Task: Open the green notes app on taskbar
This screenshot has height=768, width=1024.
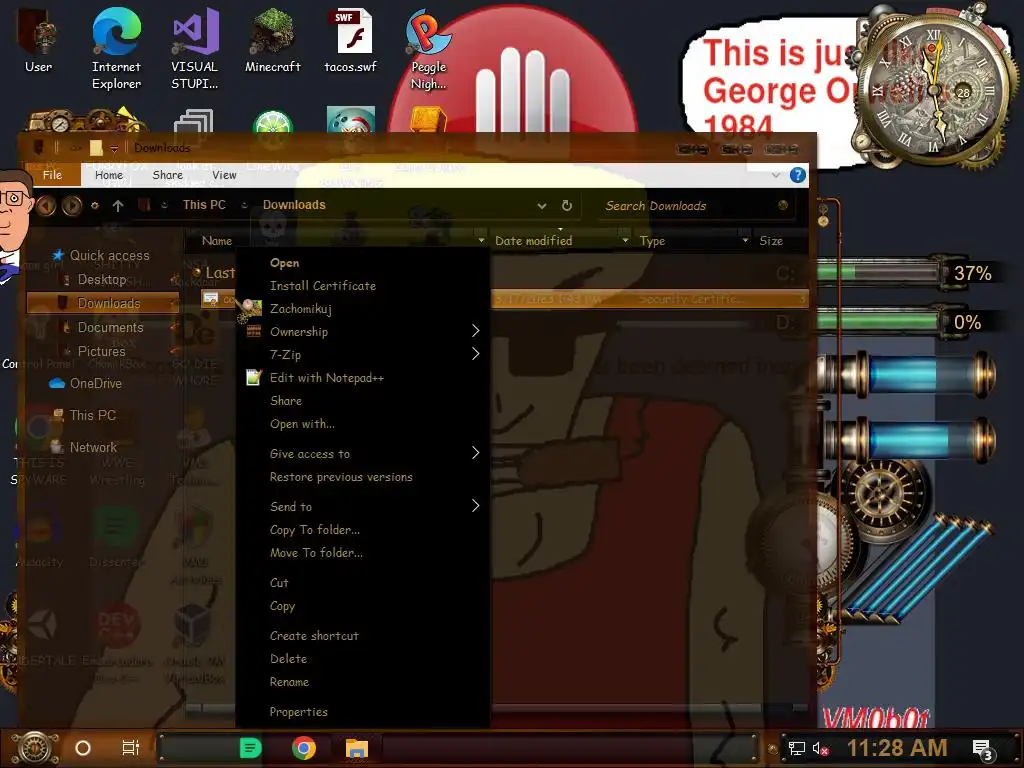Action: 250,748
